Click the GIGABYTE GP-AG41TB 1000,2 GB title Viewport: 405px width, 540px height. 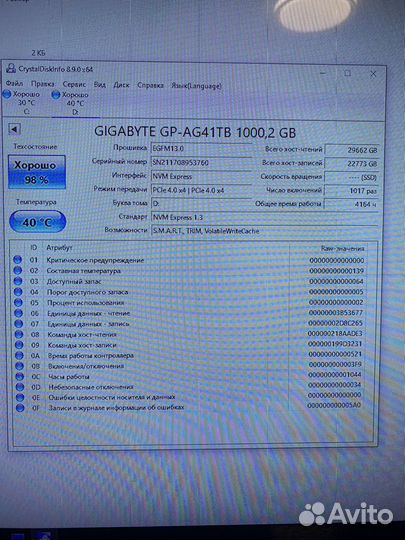(195, 133)
